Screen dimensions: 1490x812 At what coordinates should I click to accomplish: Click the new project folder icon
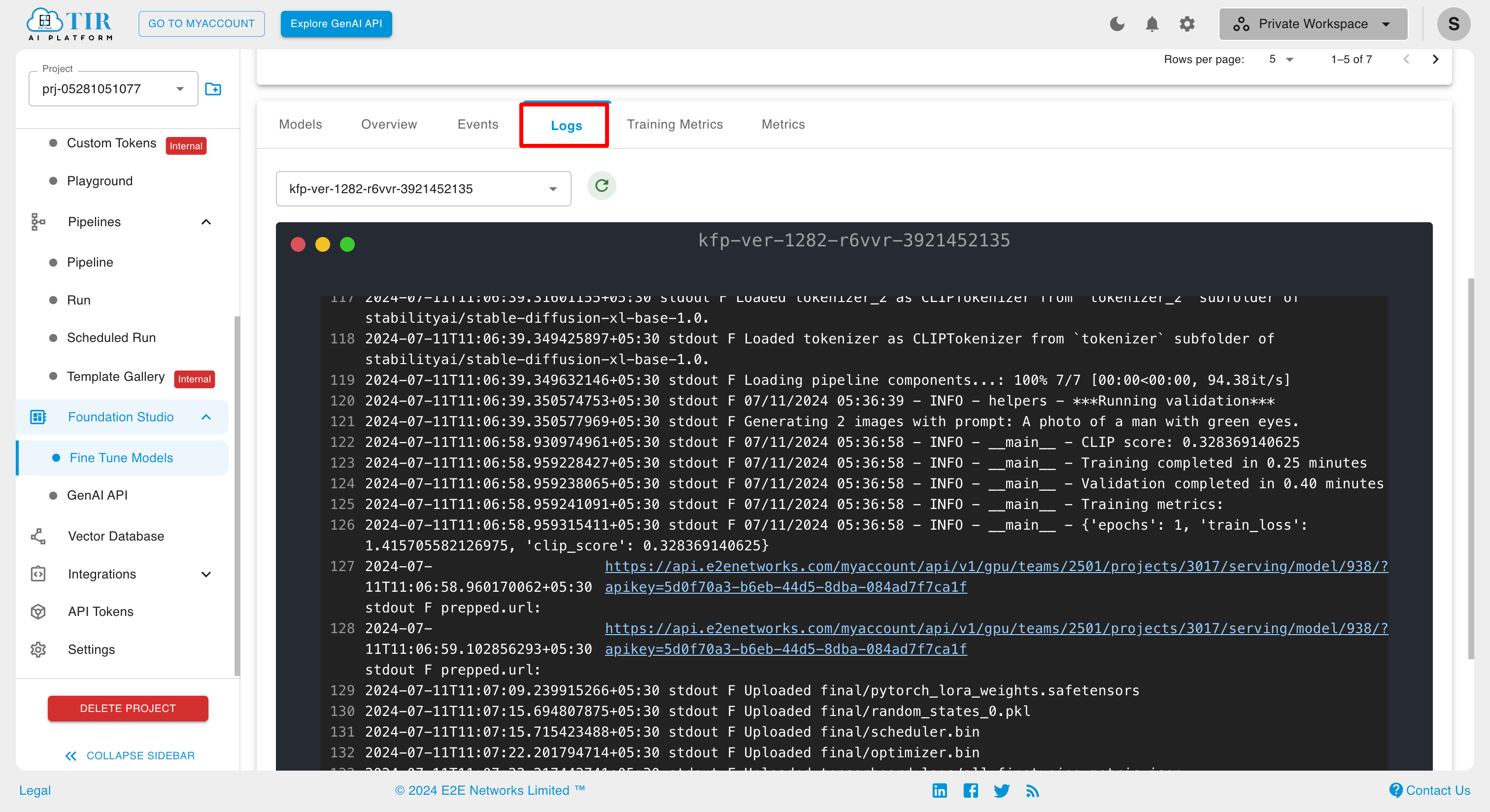pos(213,89)
